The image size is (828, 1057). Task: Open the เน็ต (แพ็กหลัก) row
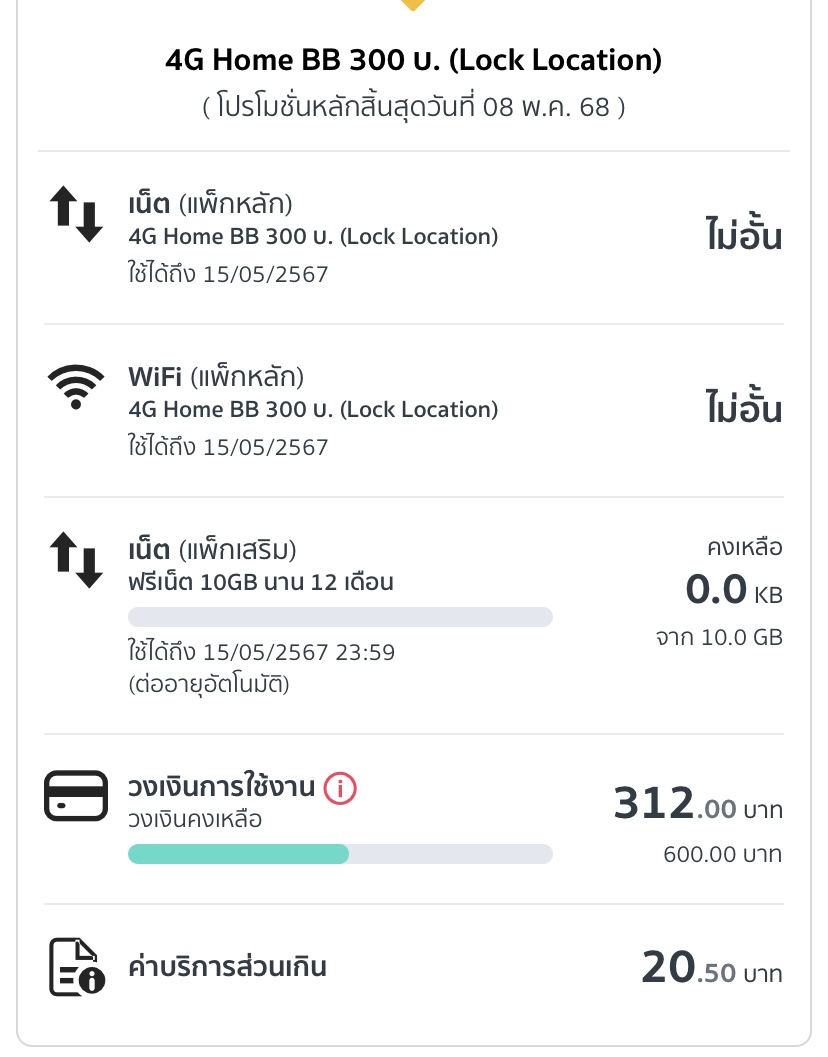pyautogui.click(x=413, y=237)
